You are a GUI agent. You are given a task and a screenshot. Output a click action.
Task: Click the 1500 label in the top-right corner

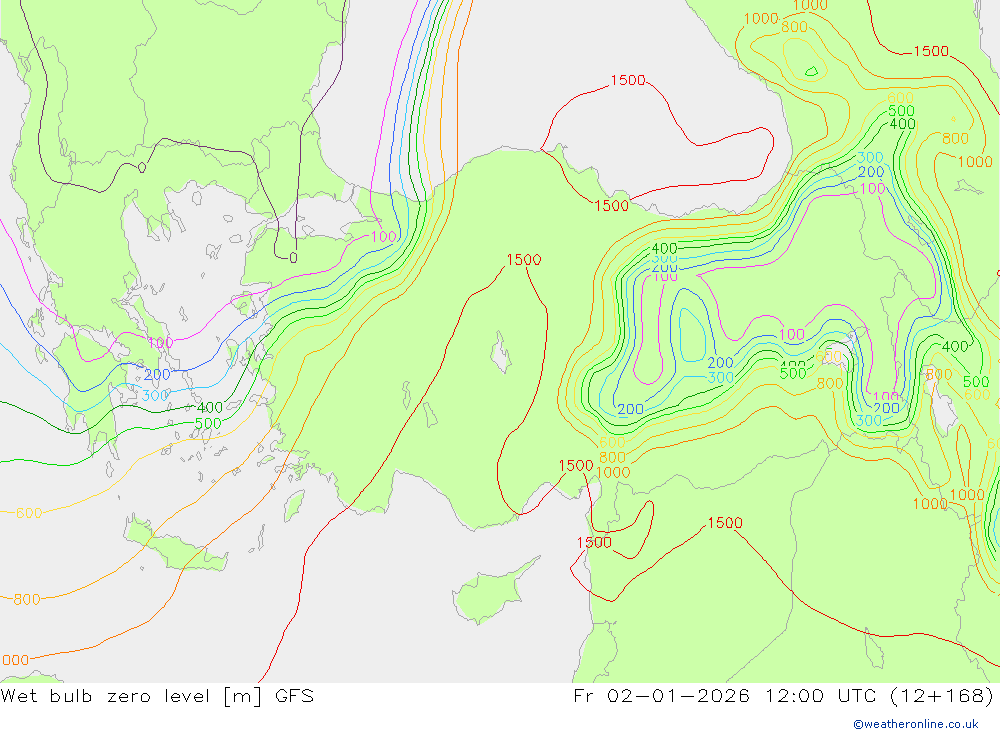click(931, 51)
